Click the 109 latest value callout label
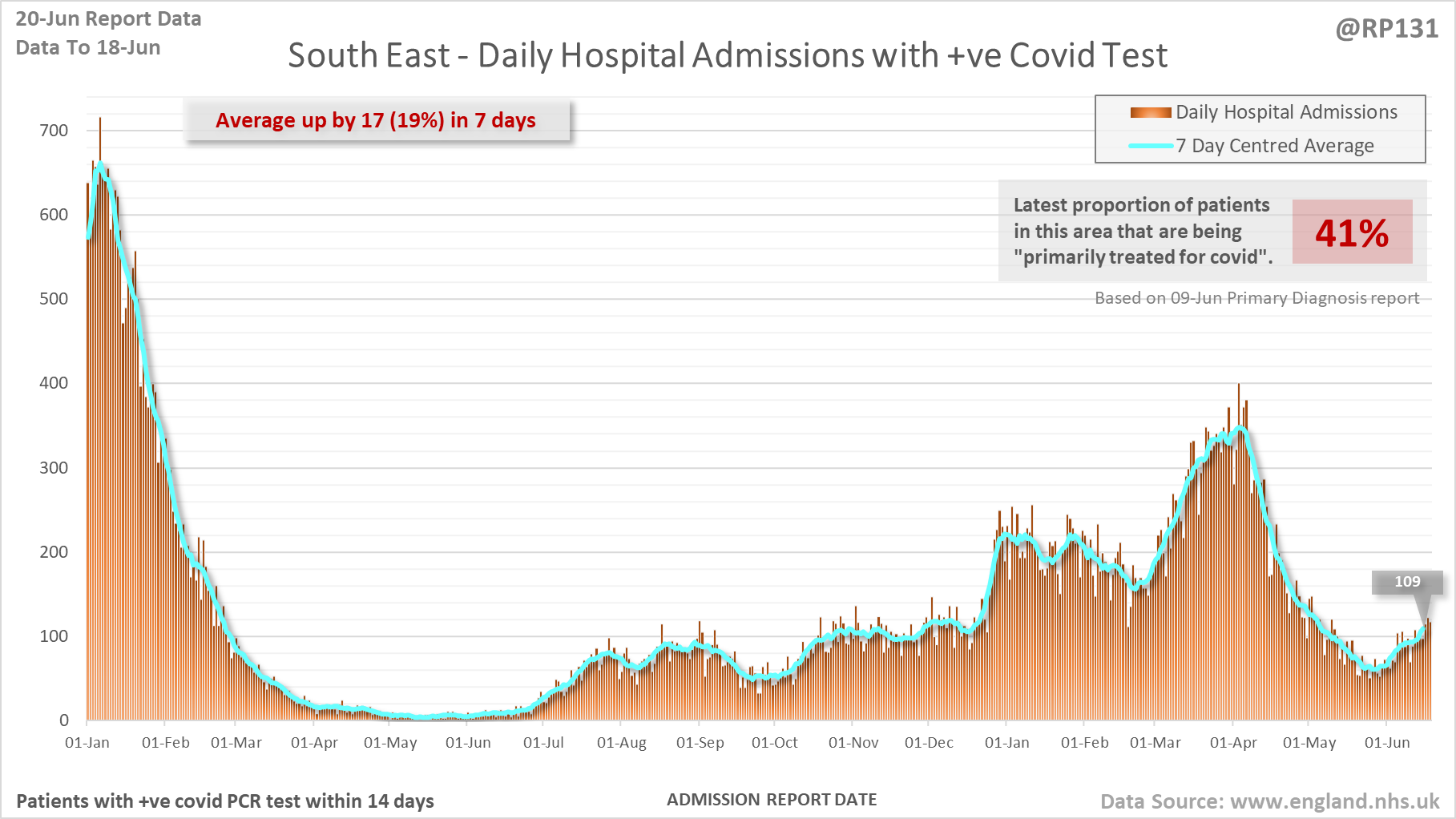The height and width of the screenshot is (819, 1456). coord(1407,582)
